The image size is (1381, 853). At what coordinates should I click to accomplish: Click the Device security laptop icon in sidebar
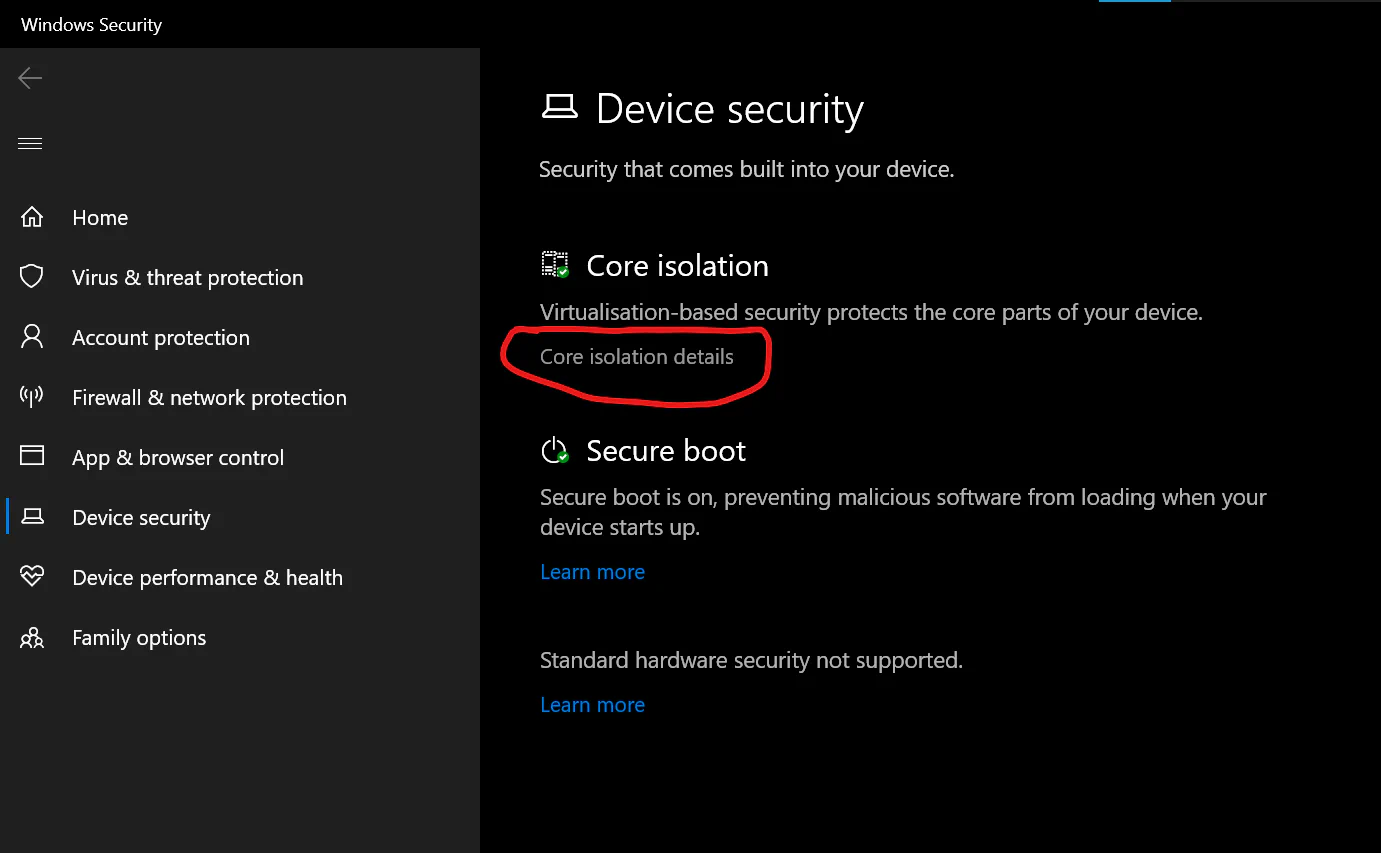[x=32, y=517]
